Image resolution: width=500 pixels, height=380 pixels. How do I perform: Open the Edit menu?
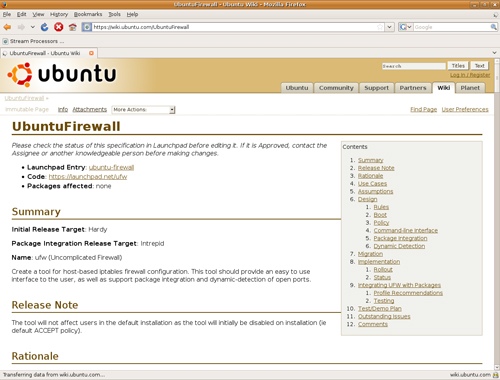(22, 14)
